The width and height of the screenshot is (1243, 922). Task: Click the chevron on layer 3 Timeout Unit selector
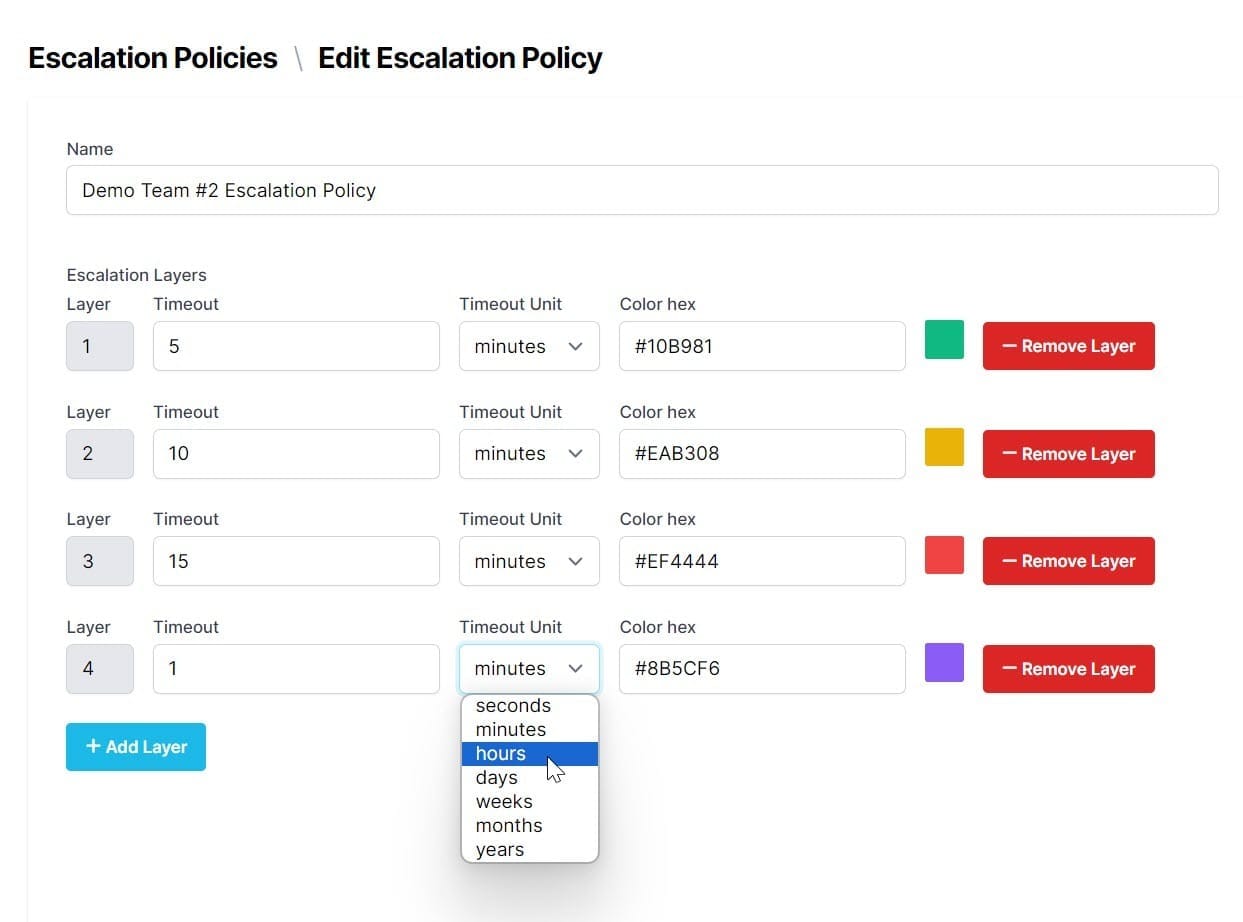577,561
